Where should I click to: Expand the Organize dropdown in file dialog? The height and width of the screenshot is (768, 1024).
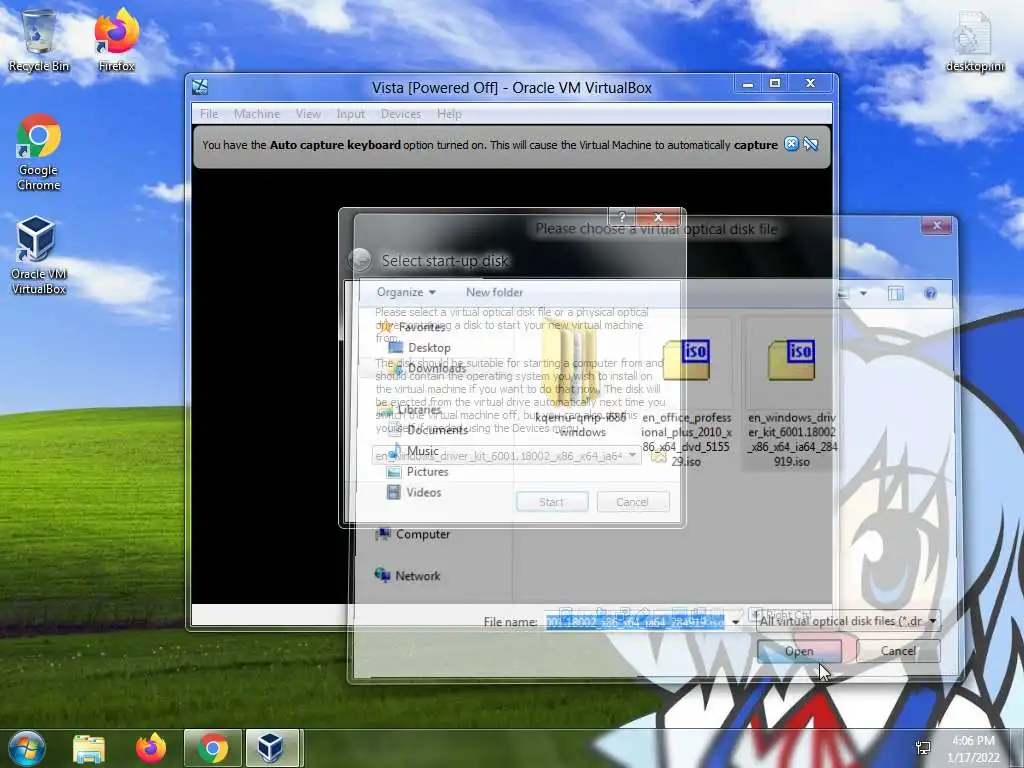coord(406,292)
